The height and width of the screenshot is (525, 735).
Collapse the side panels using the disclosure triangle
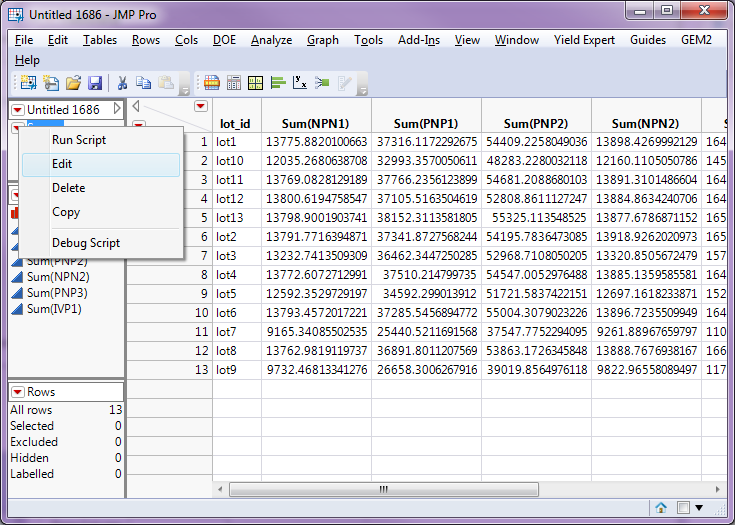point(136,106)
